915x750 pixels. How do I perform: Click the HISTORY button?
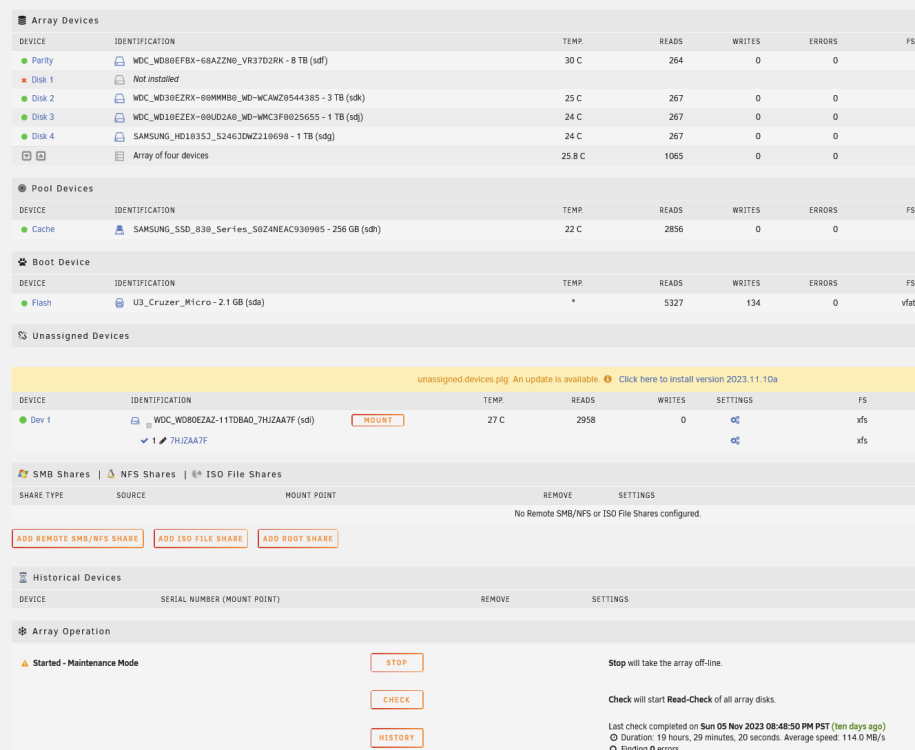pyautogui.click(x=397, y=738)
